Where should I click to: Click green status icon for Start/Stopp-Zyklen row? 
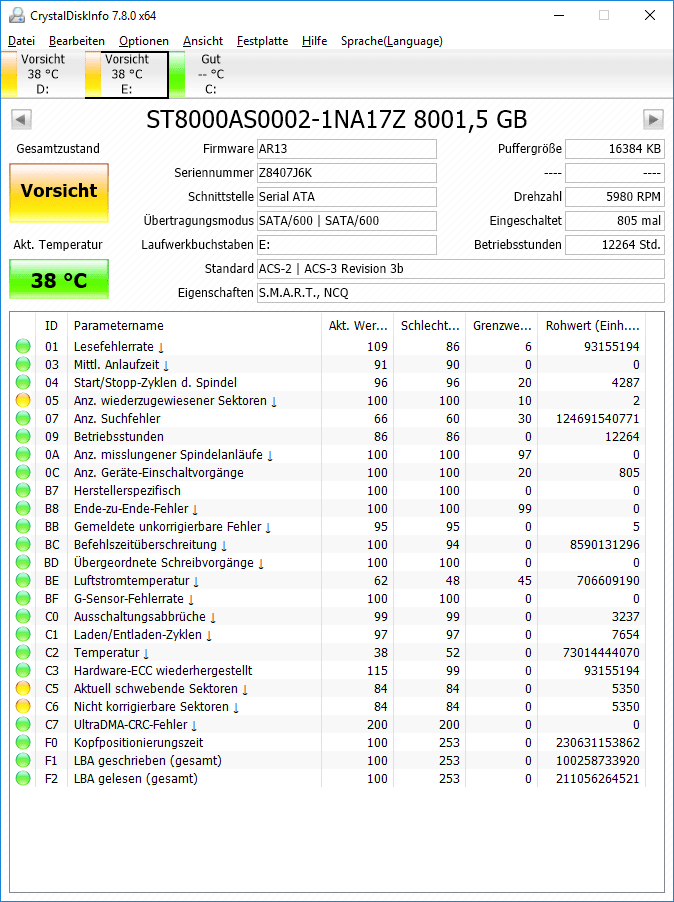click(x=23, y=383)
